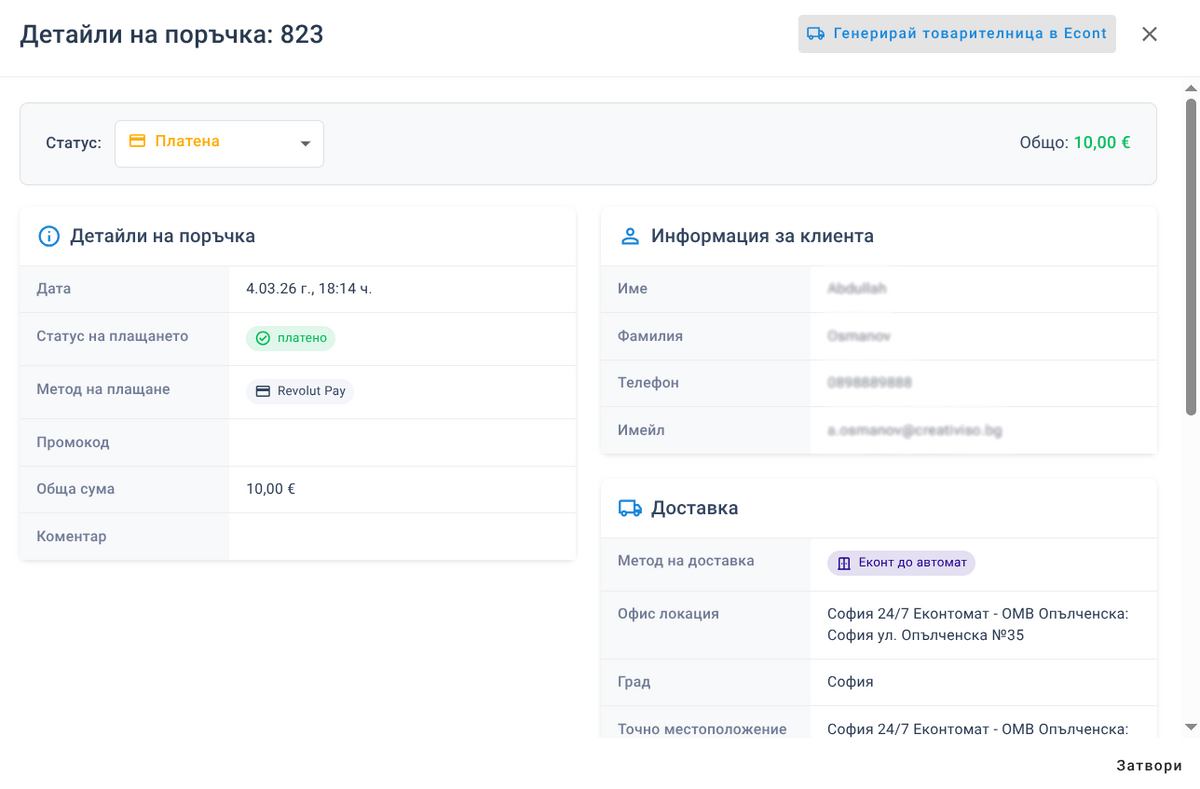This screenshot has width=1200, height=789.
Task: Click the locker icon in Еконт до автомат
Action: pyautogui.click(x=844, y=564)
